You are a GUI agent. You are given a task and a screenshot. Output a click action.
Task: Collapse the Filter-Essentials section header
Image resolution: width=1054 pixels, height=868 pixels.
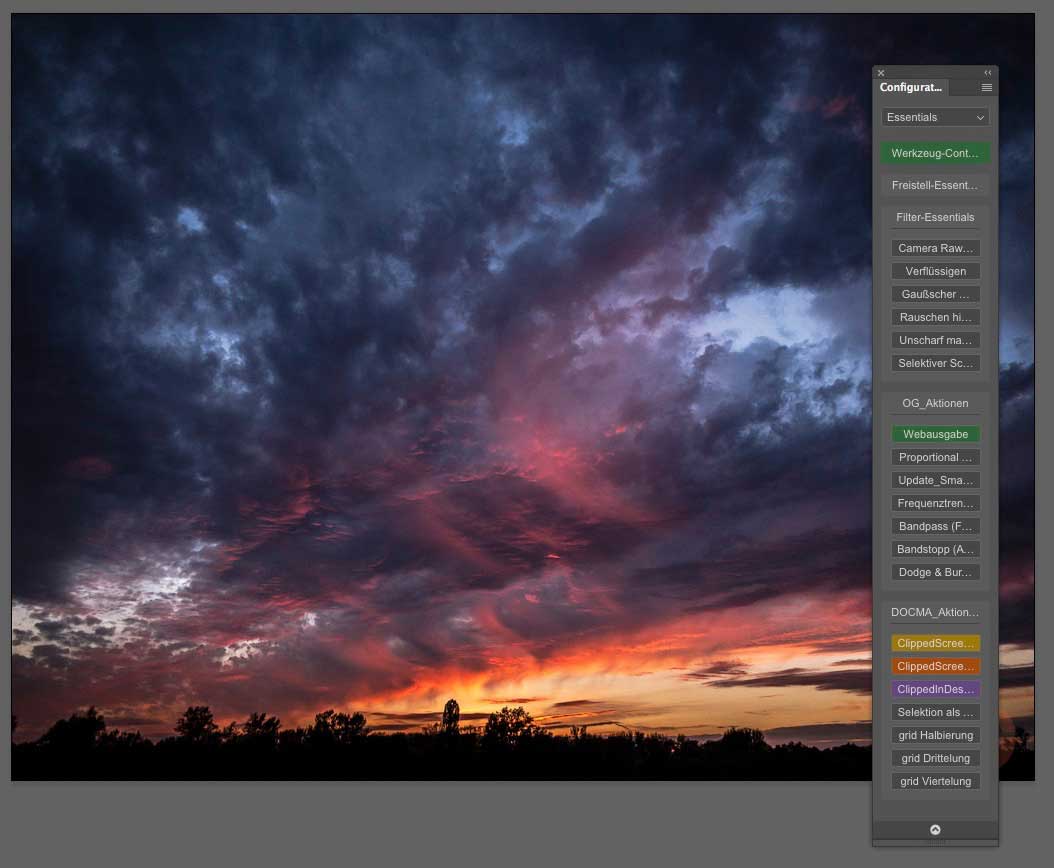(x=935, y=217)
